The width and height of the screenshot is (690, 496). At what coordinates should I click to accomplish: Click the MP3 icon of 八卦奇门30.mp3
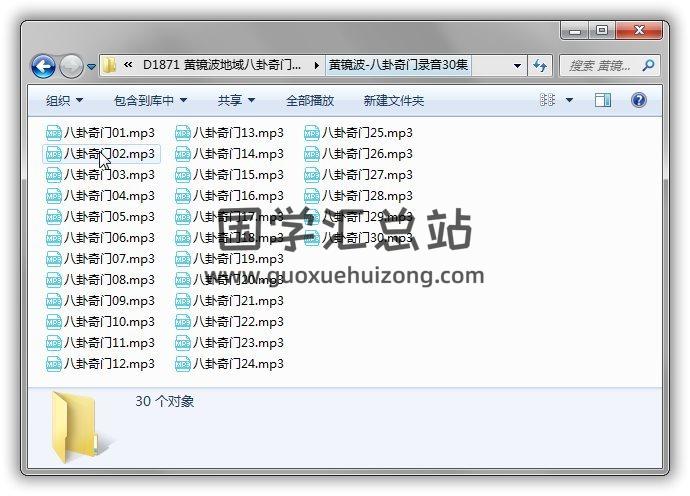coord(312,238)
